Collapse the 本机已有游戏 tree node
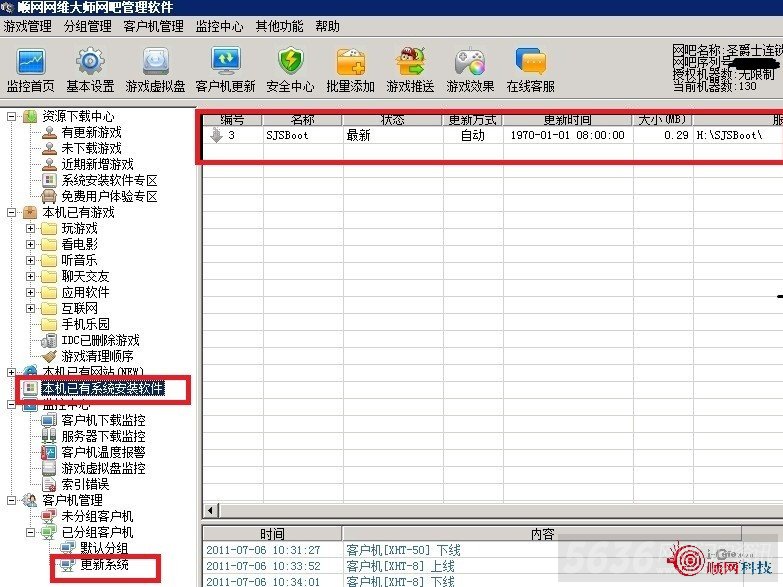783x587 pixels. (x=11, y=212)
